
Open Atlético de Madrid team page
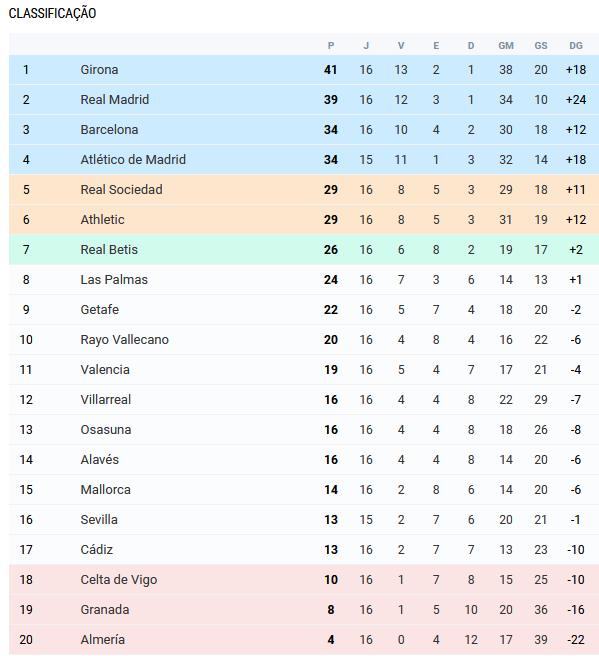pos(133,159)
